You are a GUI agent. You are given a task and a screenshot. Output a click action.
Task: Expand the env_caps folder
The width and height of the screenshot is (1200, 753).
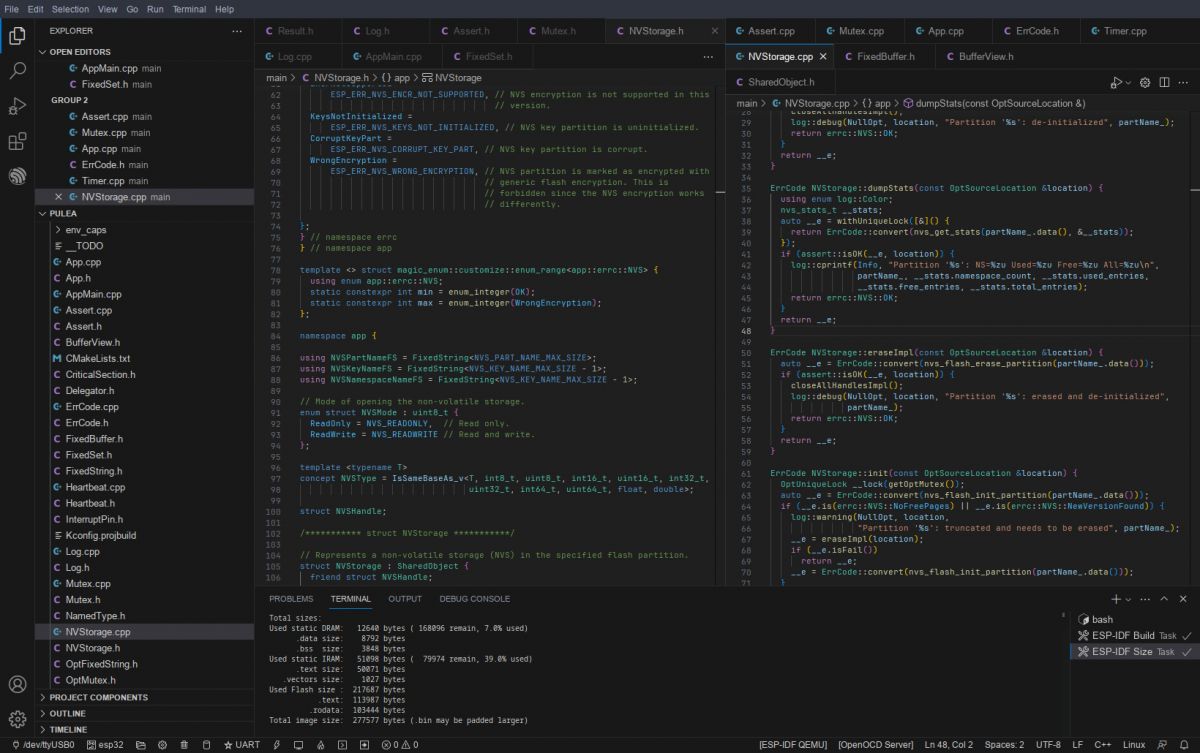point(86,230)
